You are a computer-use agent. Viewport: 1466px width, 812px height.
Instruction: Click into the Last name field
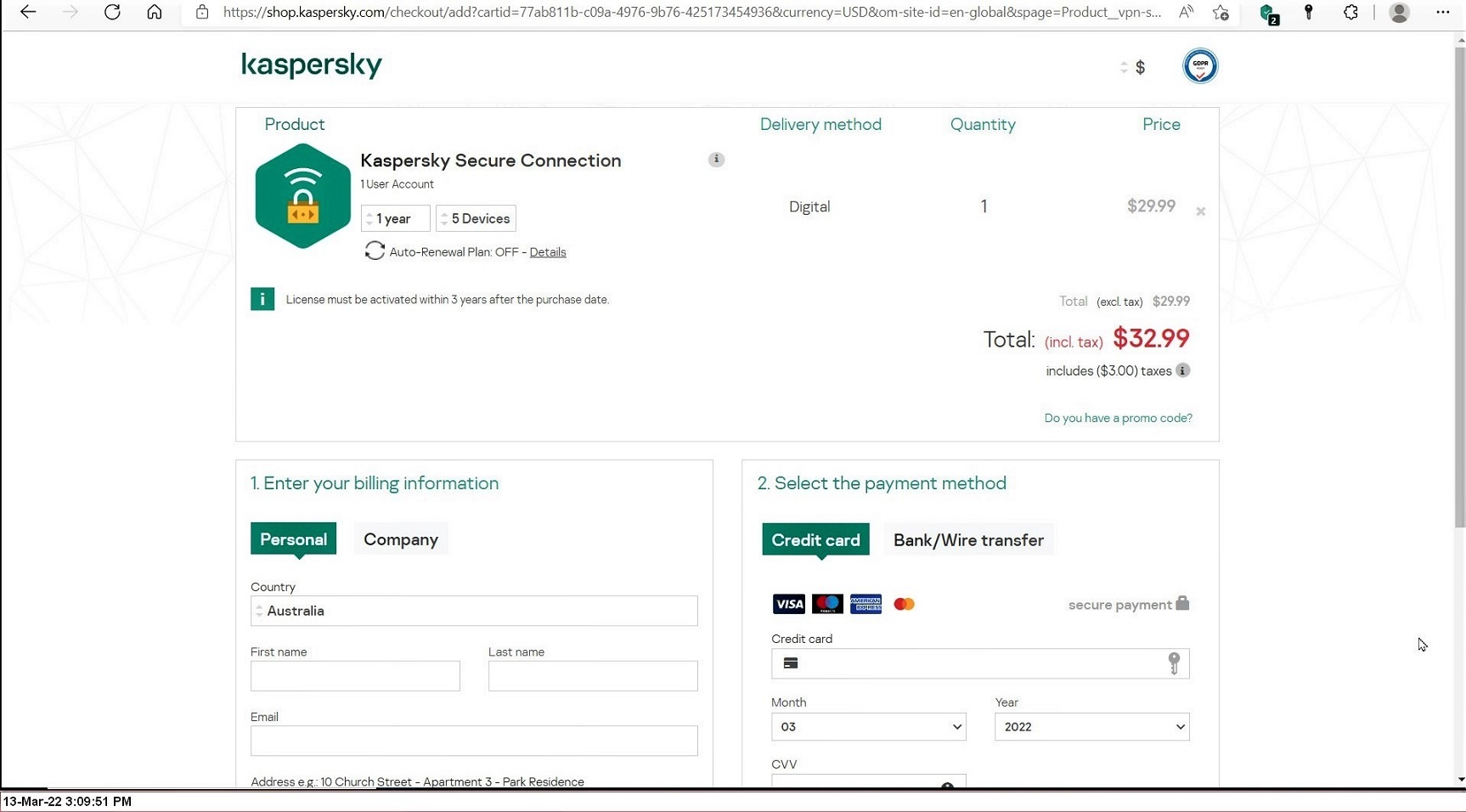[593, 676]
